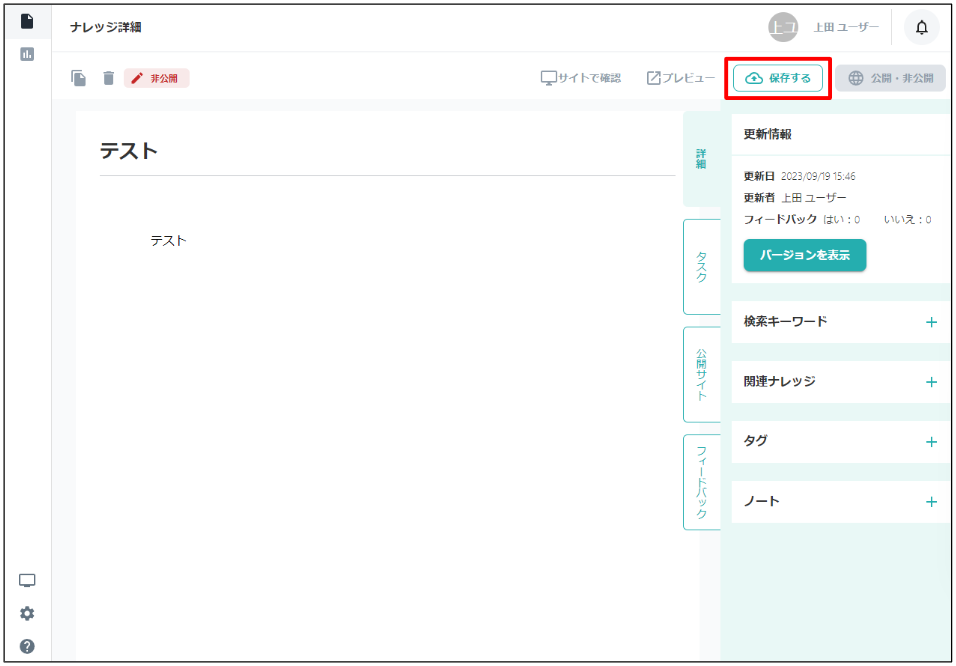Click the ナレッジ詳細 page title
956x666 pixels.
click(x=106, y=27)
